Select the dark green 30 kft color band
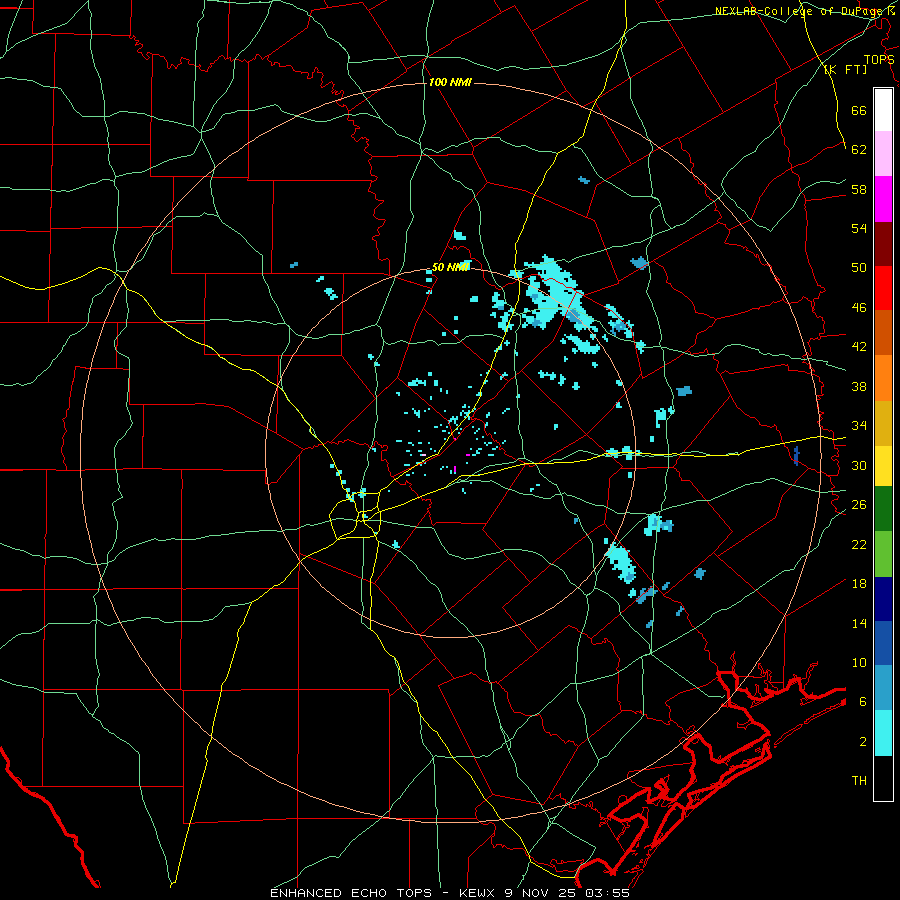This screenshot has width=900, height=900. (x=883, y=509)
